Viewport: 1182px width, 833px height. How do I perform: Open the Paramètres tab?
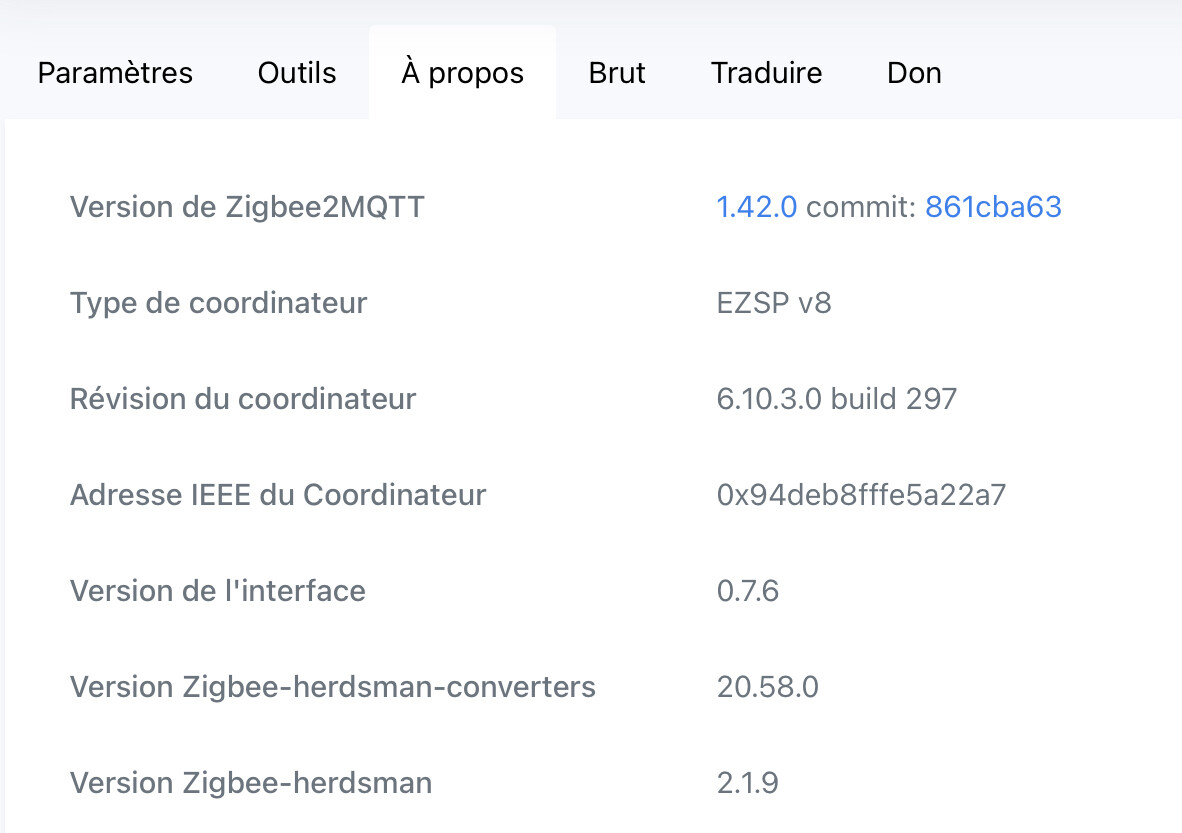click(115, 73)
